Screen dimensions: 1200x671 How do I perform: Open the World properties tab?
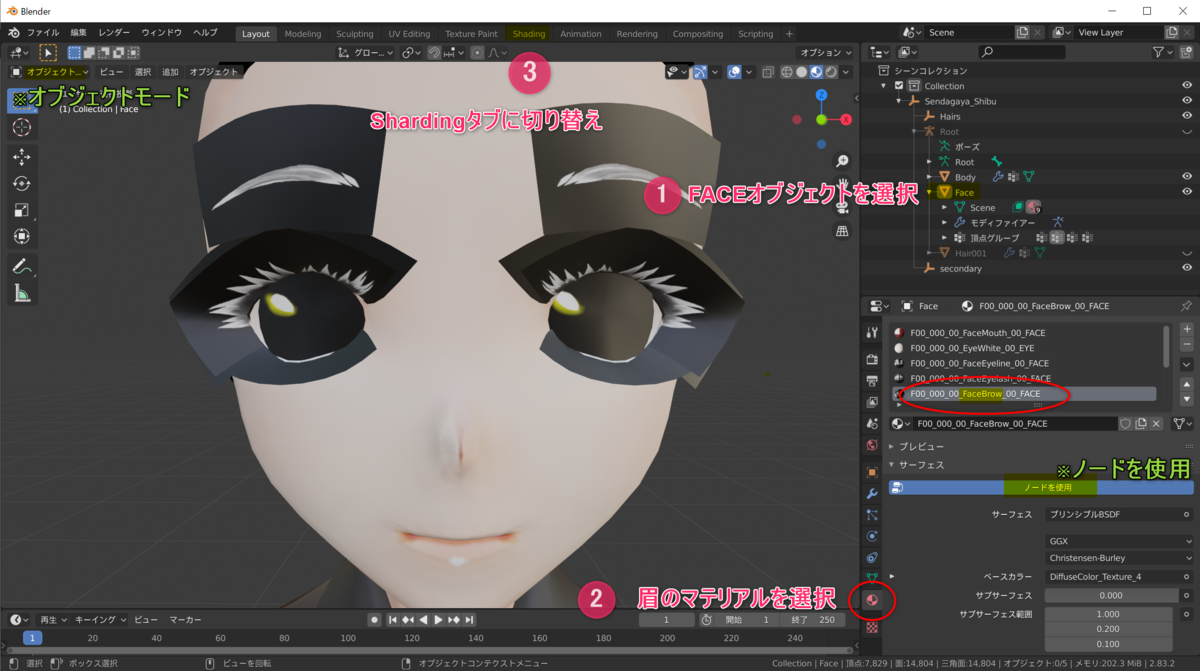coord(872,445)
